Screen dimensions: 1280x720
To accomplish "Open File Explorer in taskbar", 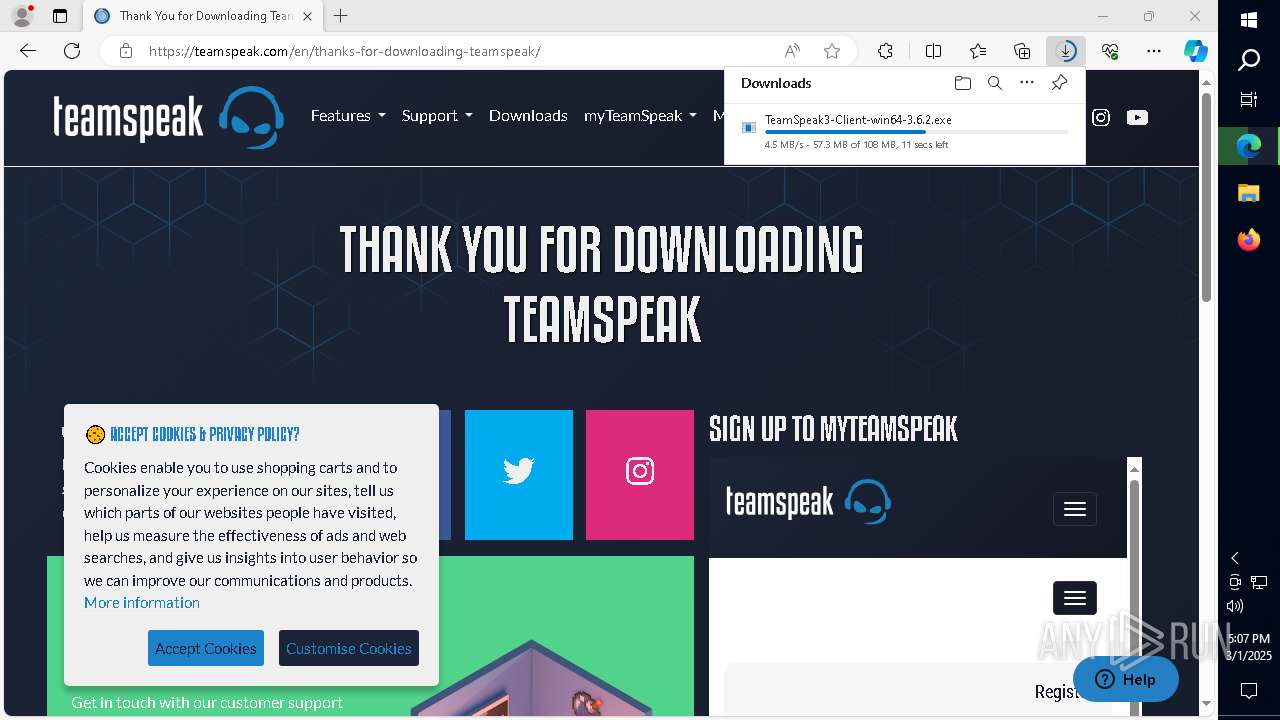I will (x=1249, y=193).
